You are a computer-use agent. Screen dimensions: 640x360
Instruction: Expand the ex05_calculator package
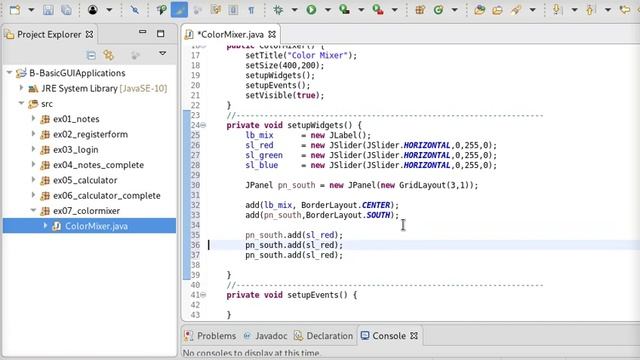[x=33, y=180]
